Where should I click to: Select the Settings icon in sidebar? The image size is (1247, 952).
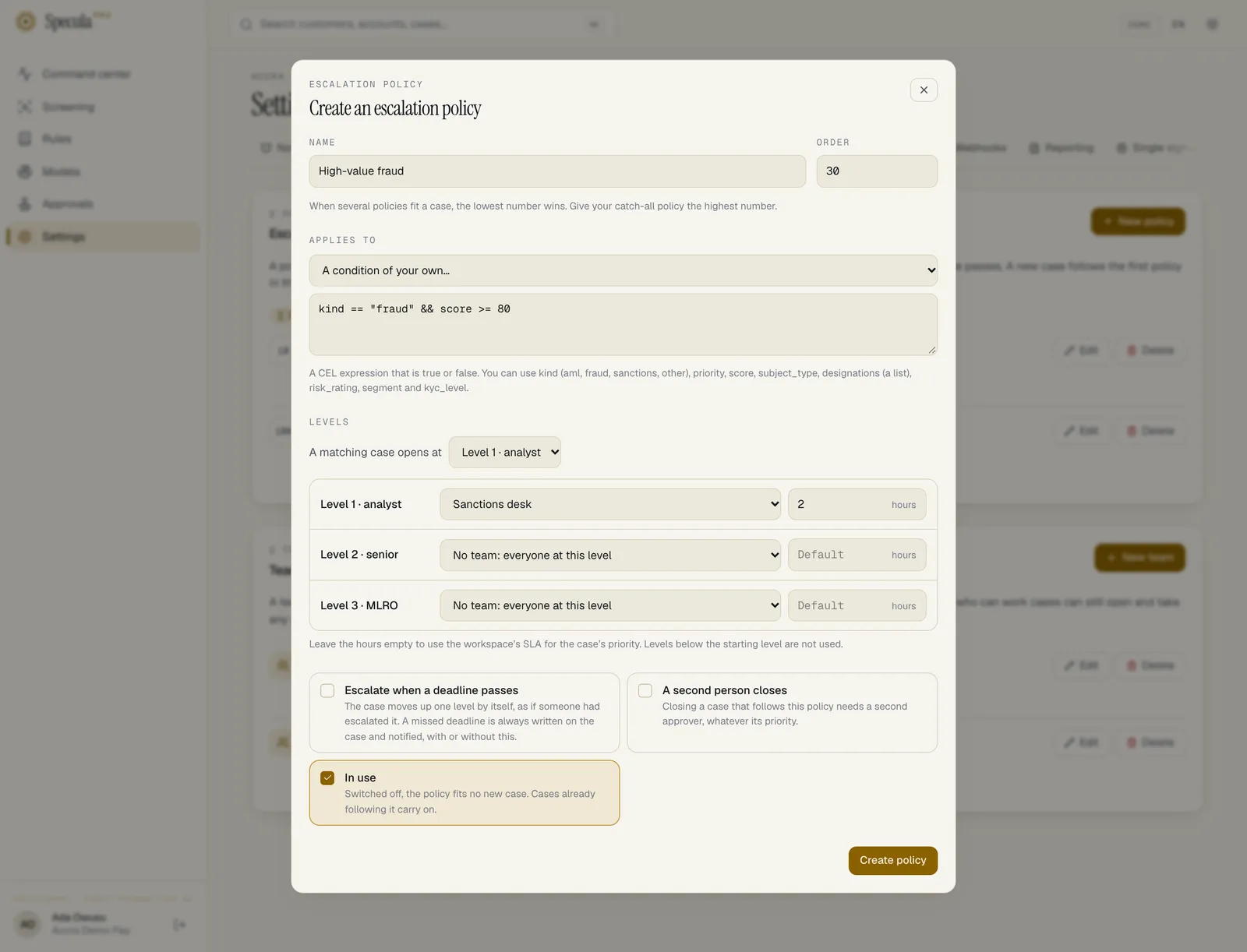25,237
